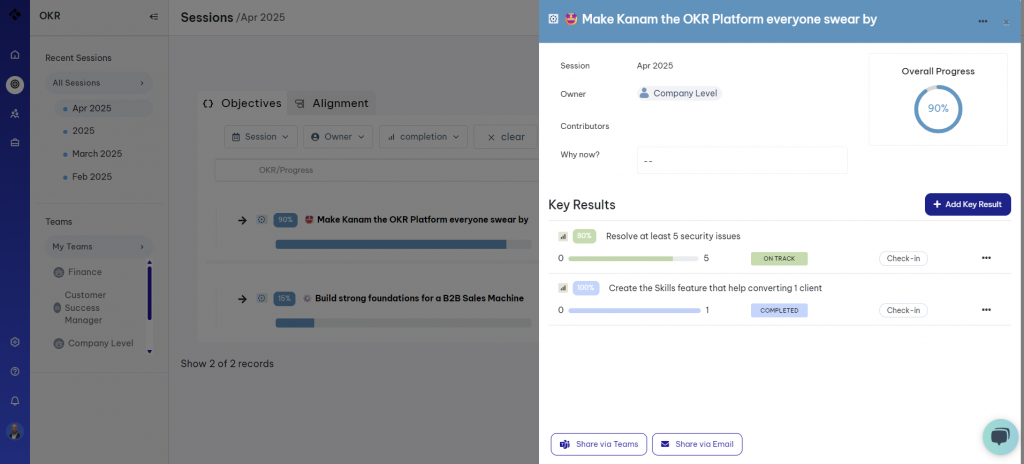
Task: Open settings gear icon in left rail
Action: [x=14, y=342]
